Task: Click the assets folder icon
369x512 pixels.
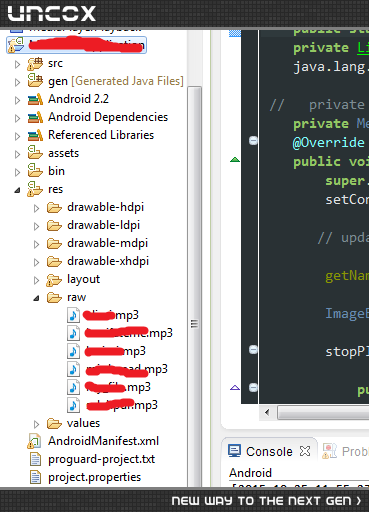Action: tap(35, 152)
